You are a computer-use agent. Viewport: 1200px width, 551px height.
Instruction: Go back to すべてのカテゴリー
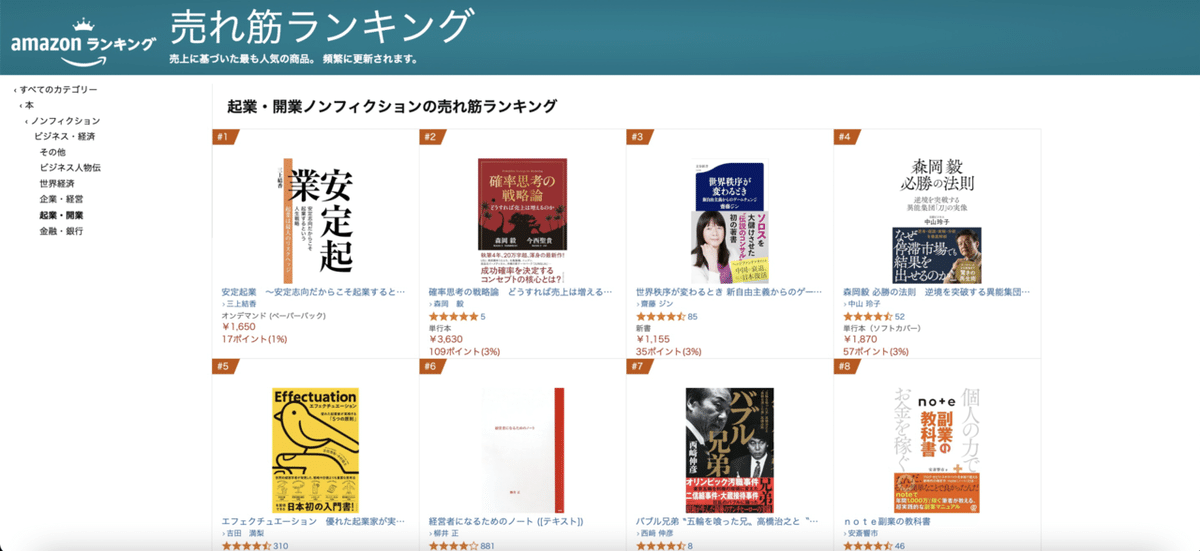click(x=59, y=90)
